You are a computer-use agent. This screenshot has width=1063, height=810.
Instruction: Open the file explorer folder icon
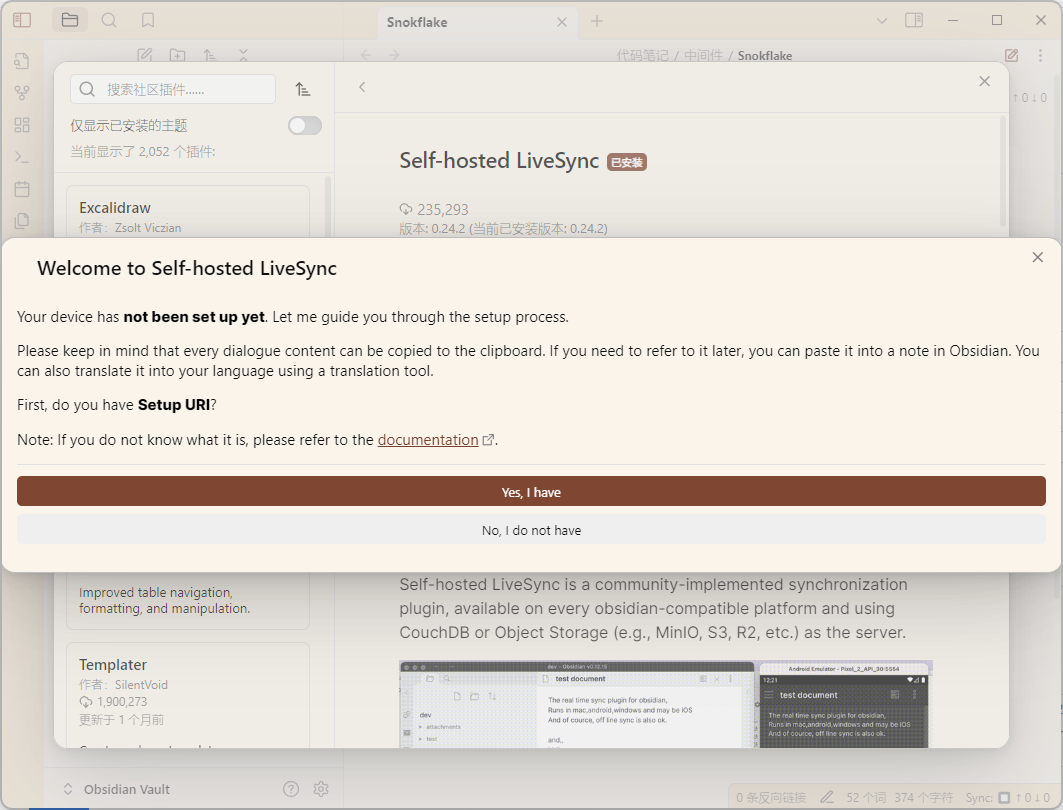click(x=69, y=20)
